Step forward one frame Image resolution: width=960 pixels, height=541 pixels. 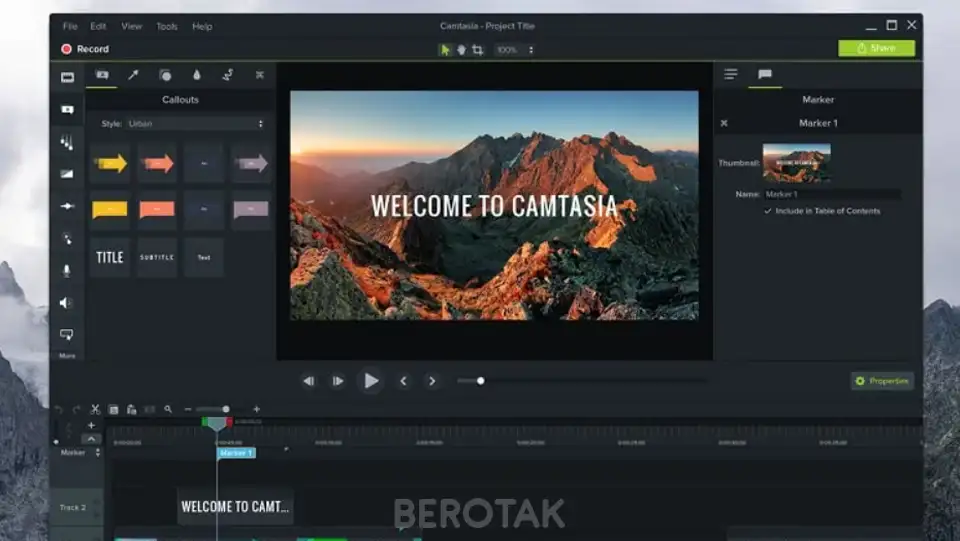click(x=338, y=381)
